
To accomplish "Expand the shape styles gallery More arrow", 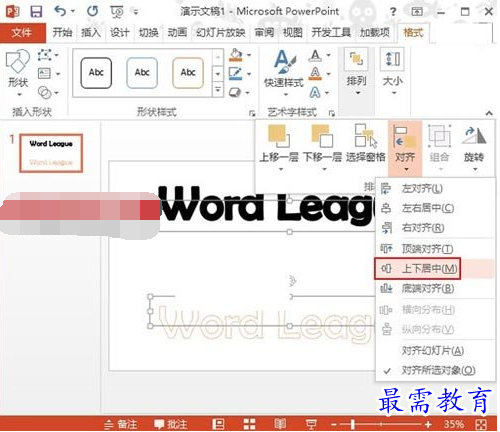I will 218,89.
